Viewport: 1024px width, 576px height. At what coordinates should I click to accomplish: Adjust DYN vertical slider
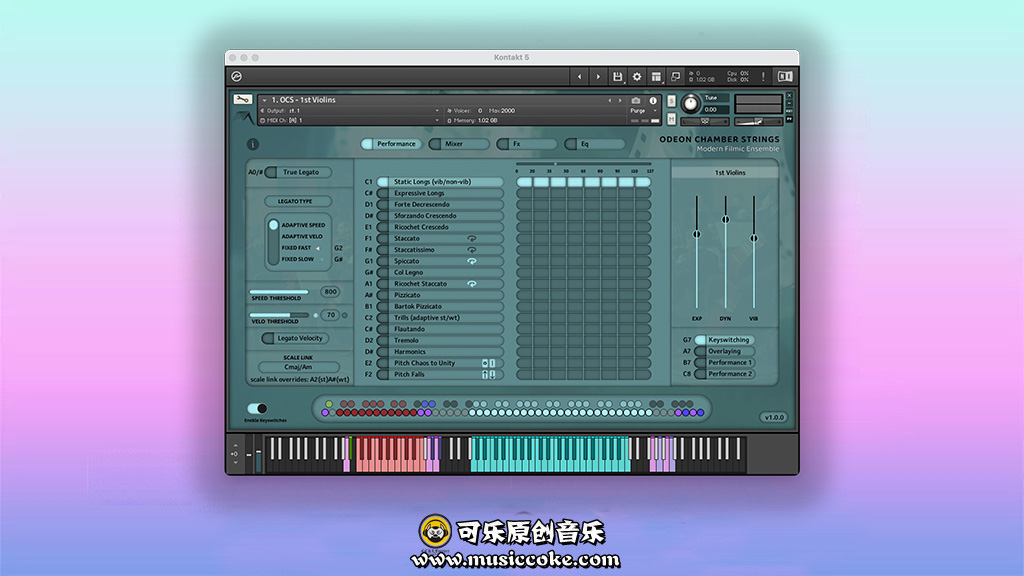point(726,251)
